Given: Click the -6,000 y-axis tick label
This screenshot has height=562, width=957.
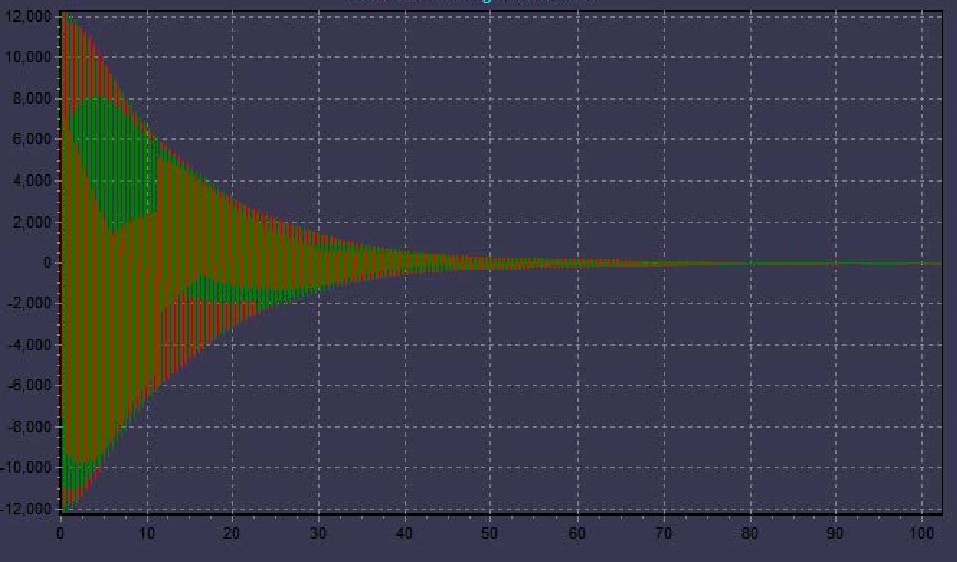Looking at the screenshot, I should coord(27,386).
